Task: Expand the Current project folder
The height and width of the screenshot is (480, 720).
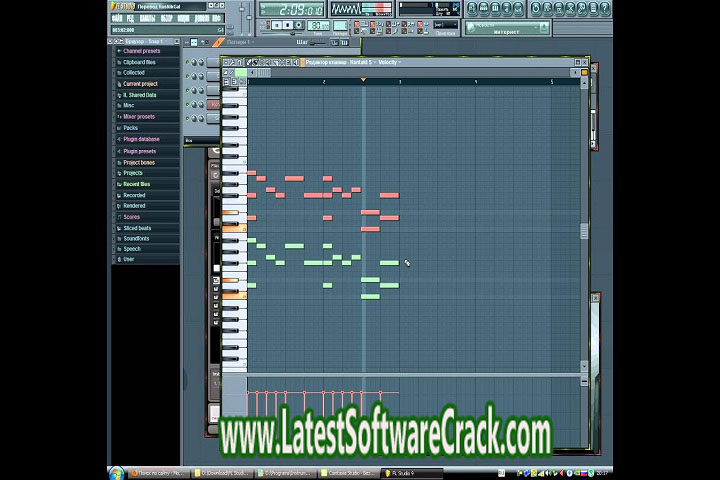Action: (x=146, y=84)
